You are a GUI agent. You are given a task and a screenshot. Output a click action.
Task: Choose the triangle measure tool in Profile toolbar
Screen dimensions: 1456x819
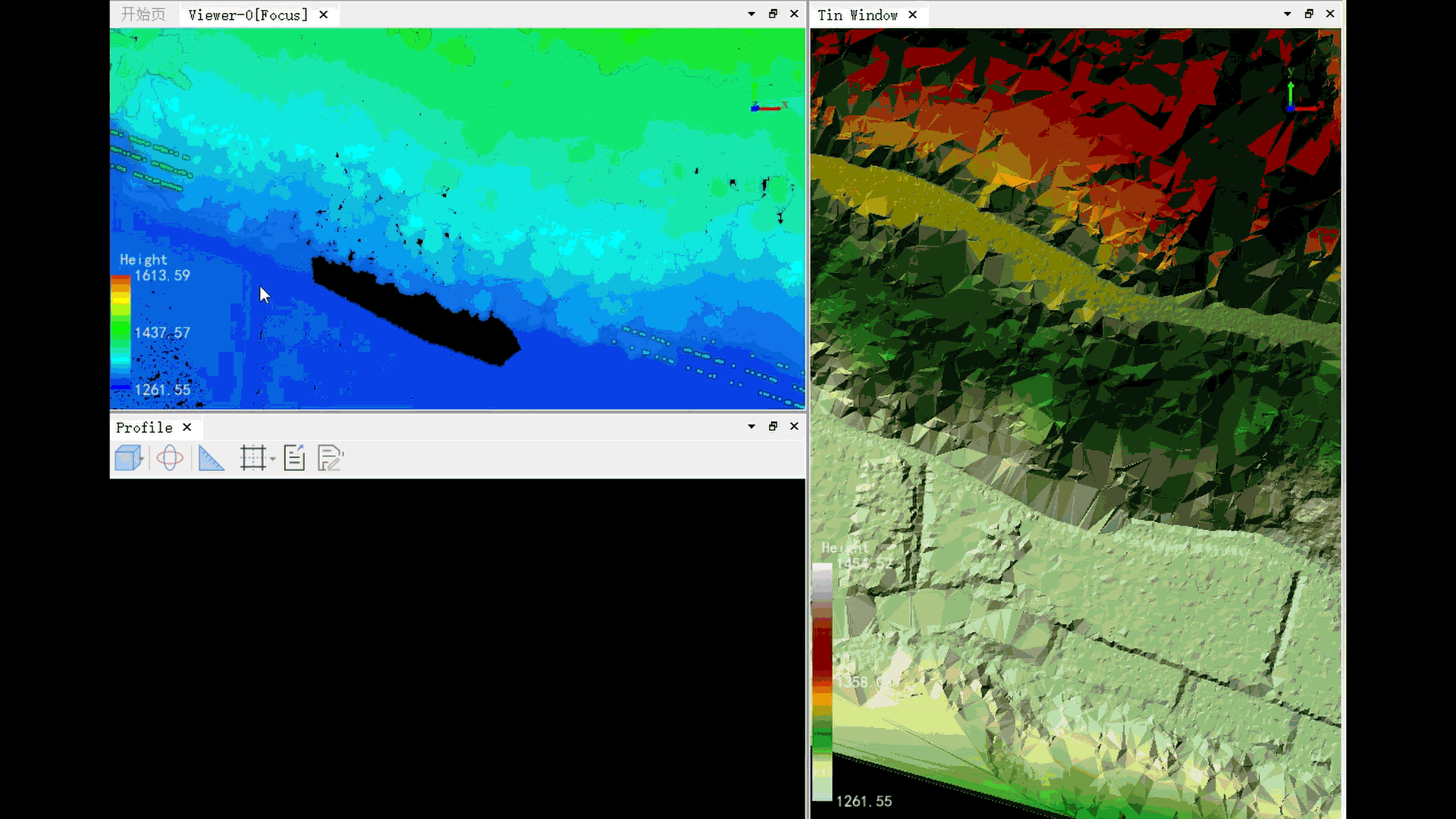pos(212,458)
